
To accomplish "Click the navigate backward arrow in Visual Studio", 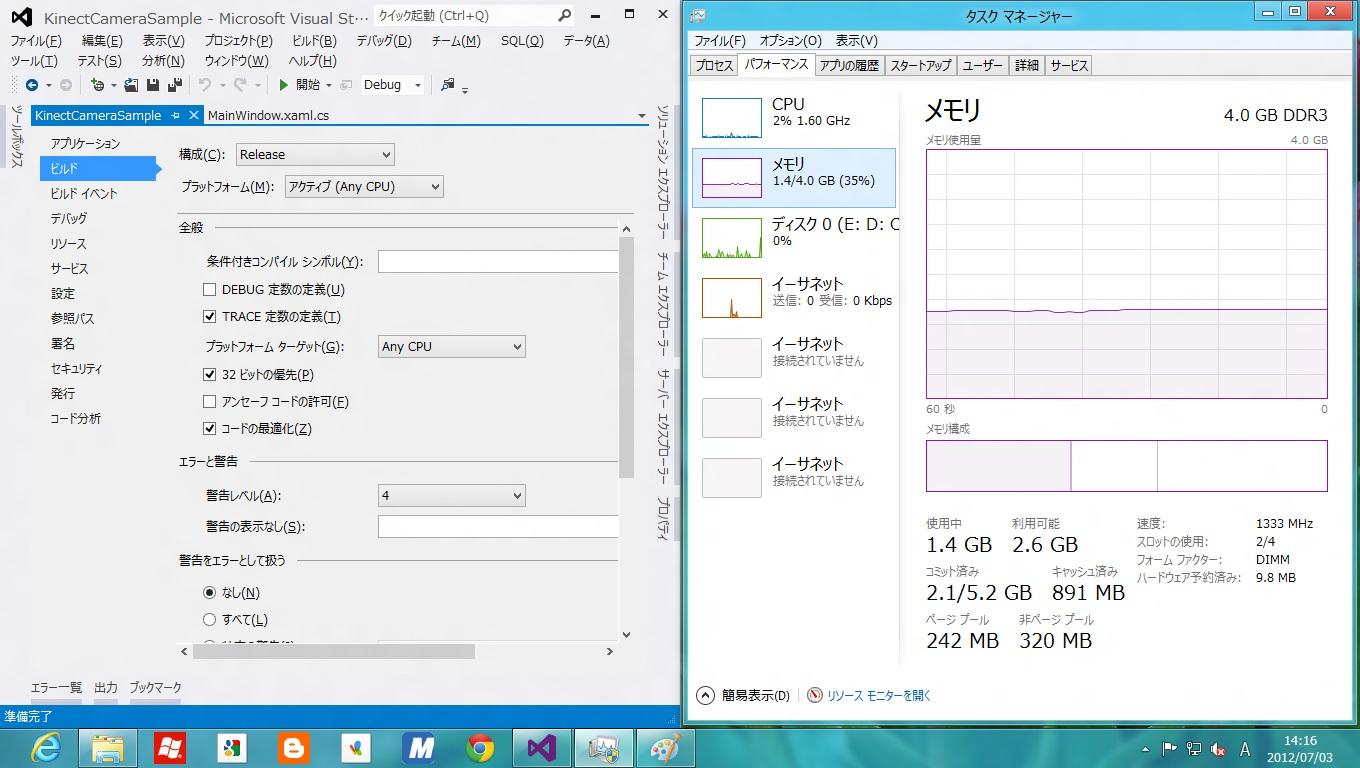I will pos(32,85).
